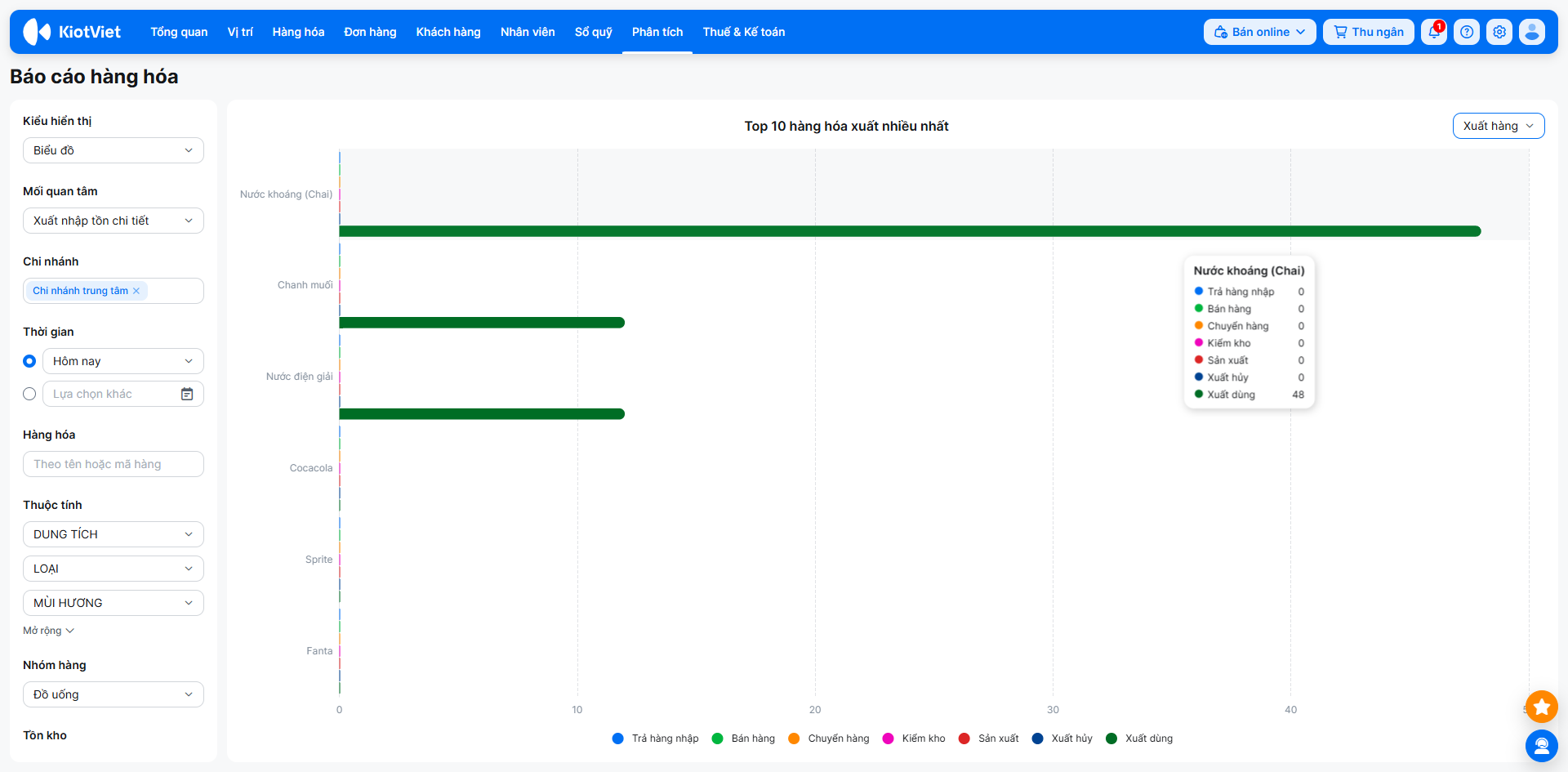Click the orange star feedback button
1568x772 pixels.
pos(1542,707)
